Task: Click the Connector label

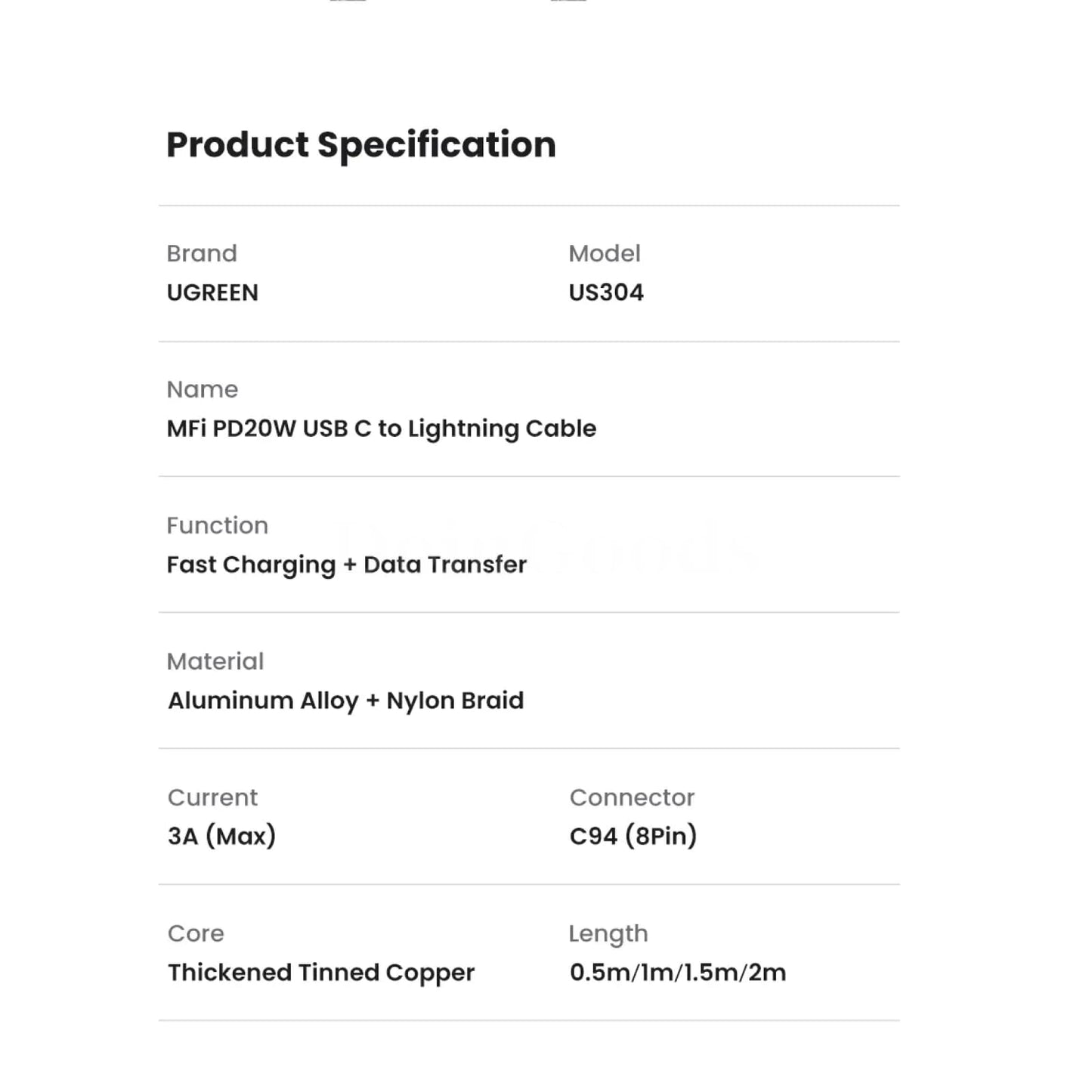Action: [632, 797]
